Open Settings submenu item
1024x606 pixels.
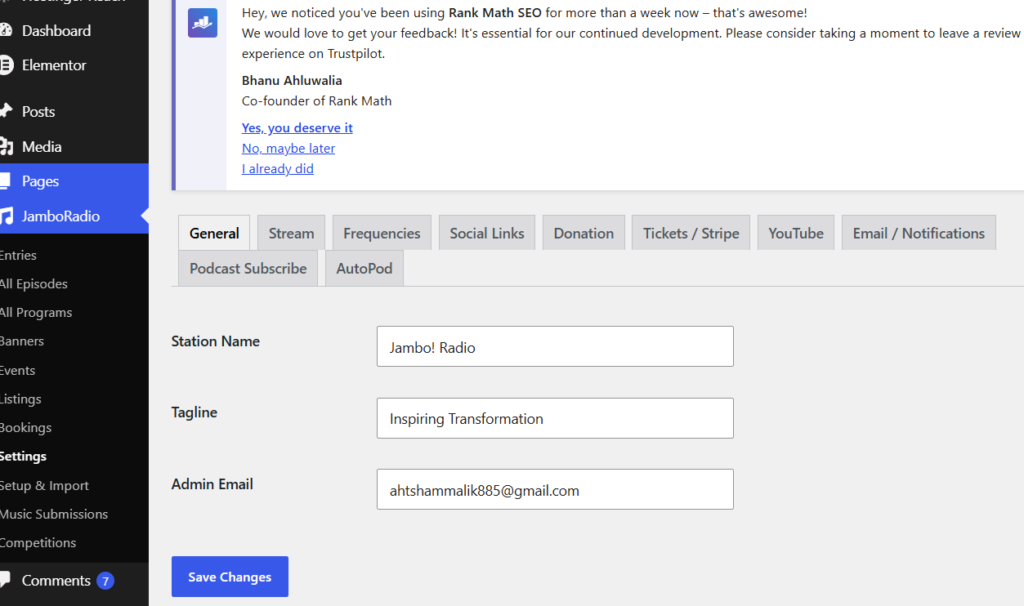click(x=24, y=456)
